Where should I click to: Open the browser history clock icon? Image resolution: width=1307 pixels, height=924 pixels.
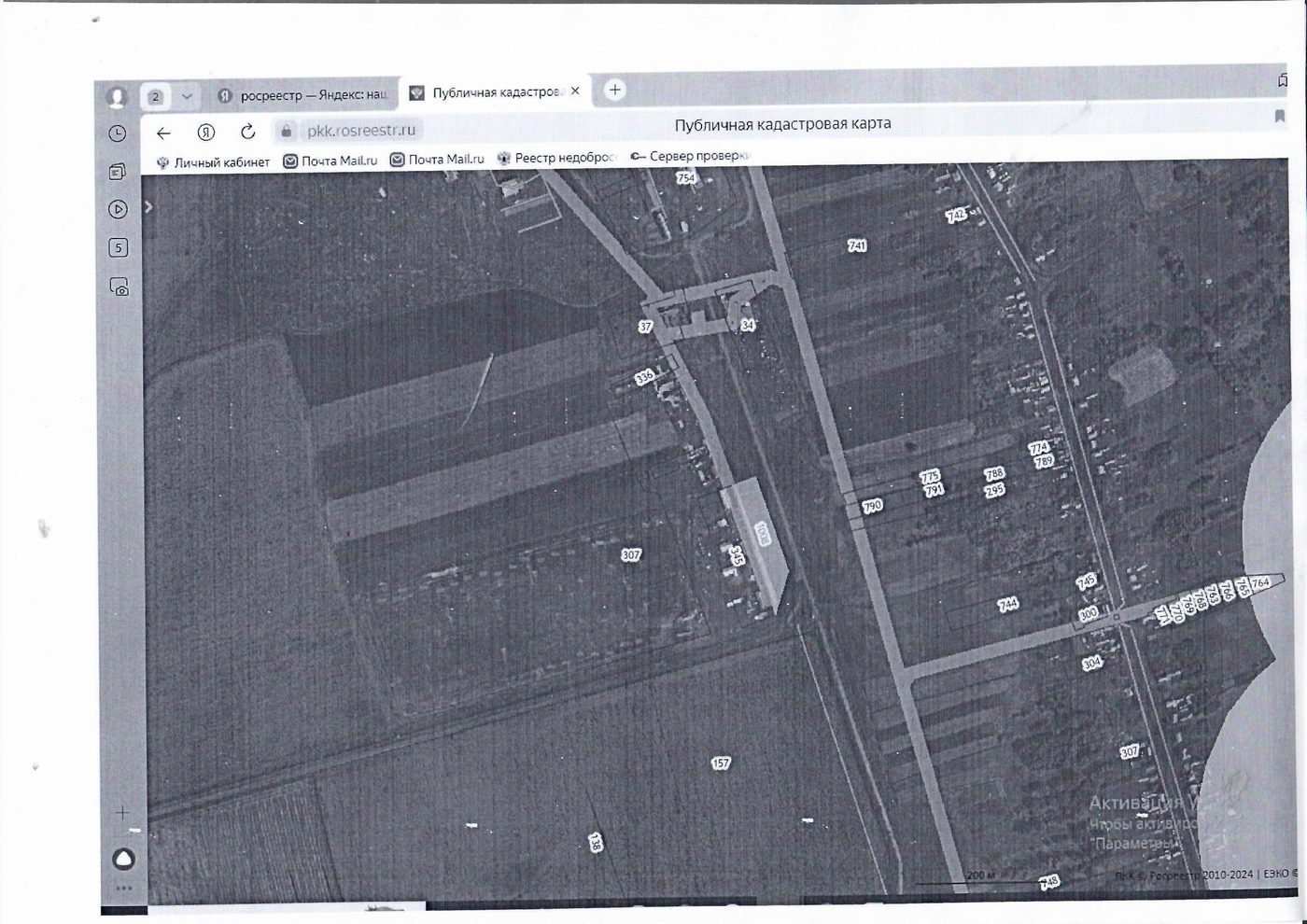118,133
